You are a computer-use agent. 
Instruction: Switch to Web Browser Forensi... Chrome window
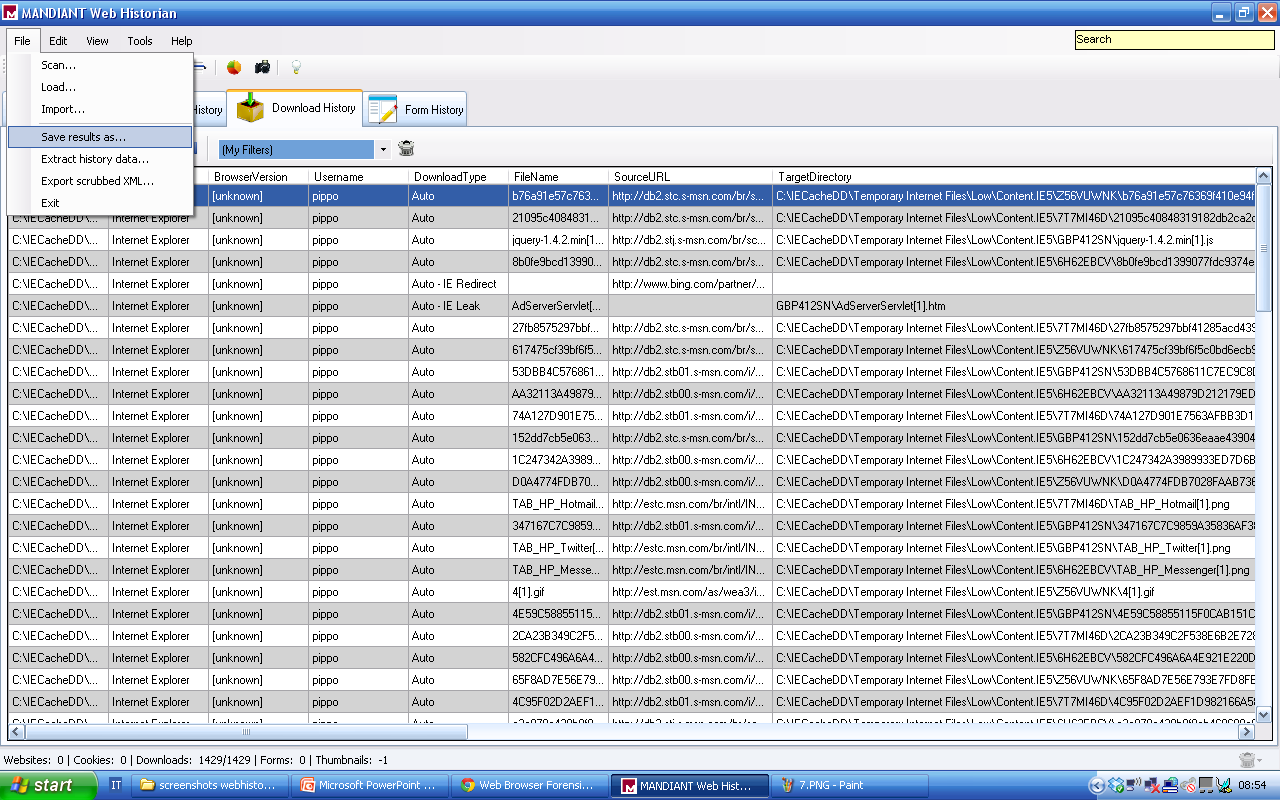pos(529,786)
